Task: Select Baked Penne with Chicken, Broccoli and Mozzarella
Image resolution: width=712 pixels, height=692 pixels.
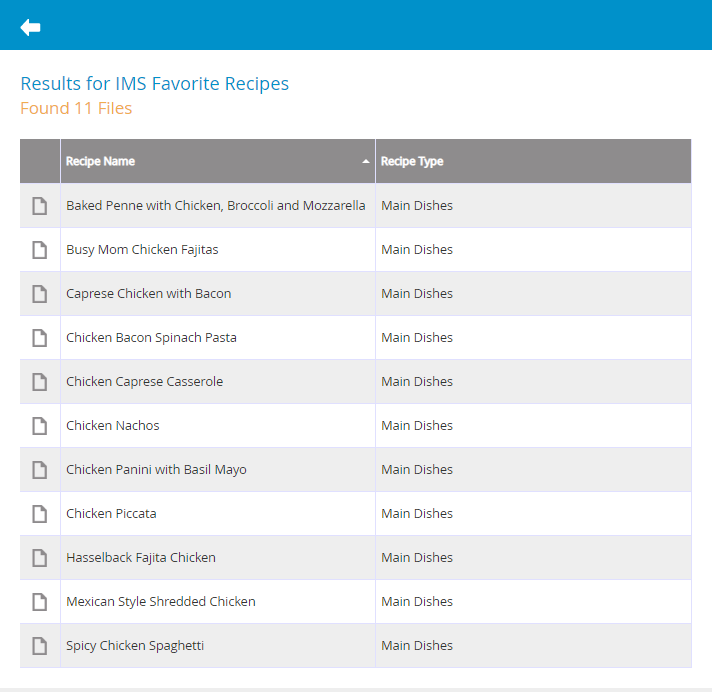Action: pos(216,206)
